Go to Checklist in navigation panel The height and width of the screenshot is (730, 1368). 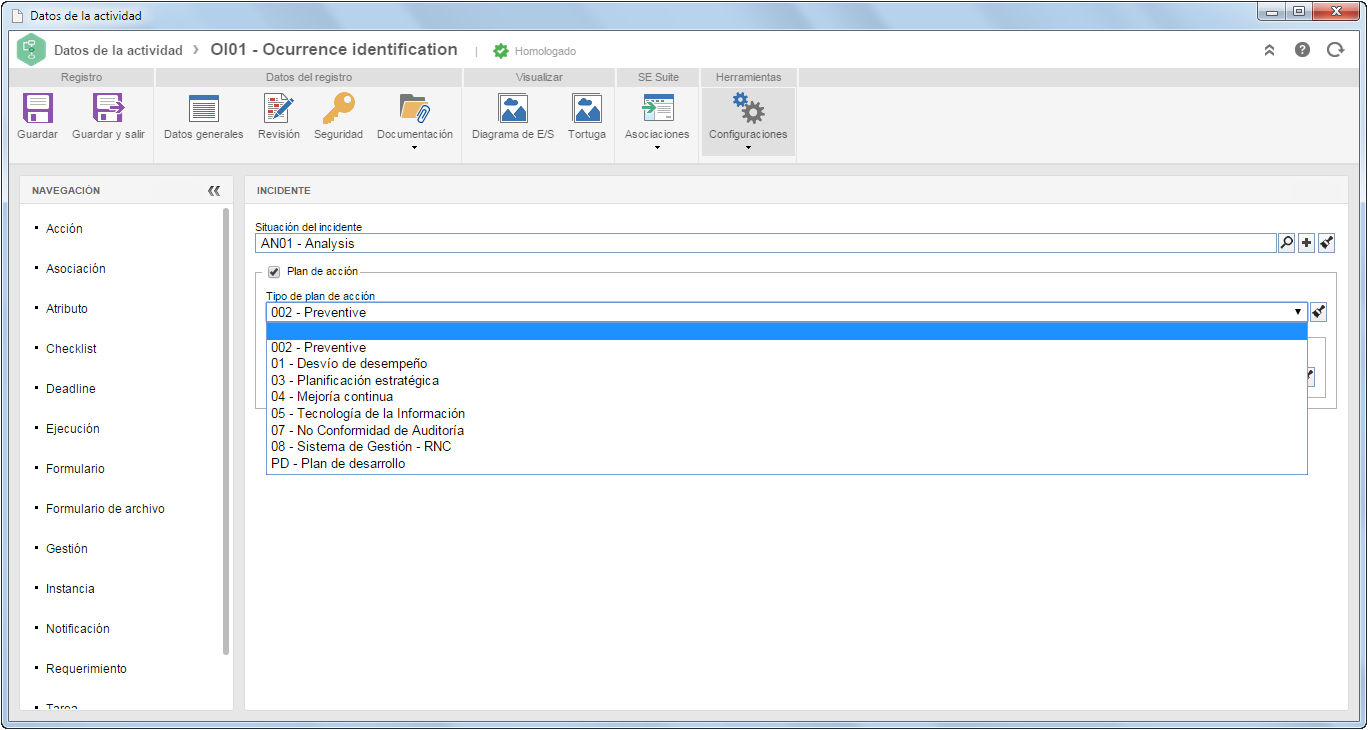pos(71,349)
